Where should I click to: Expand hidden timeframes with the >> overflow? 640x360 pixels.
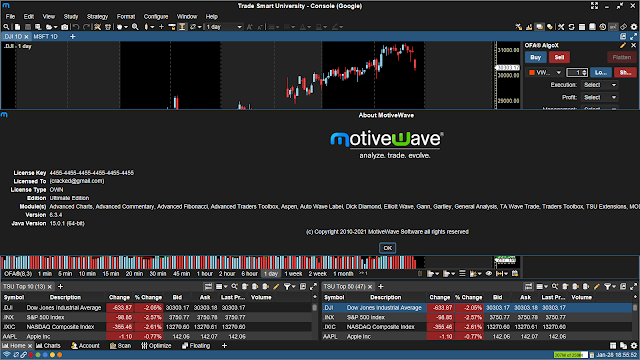[x=363, y=273]
